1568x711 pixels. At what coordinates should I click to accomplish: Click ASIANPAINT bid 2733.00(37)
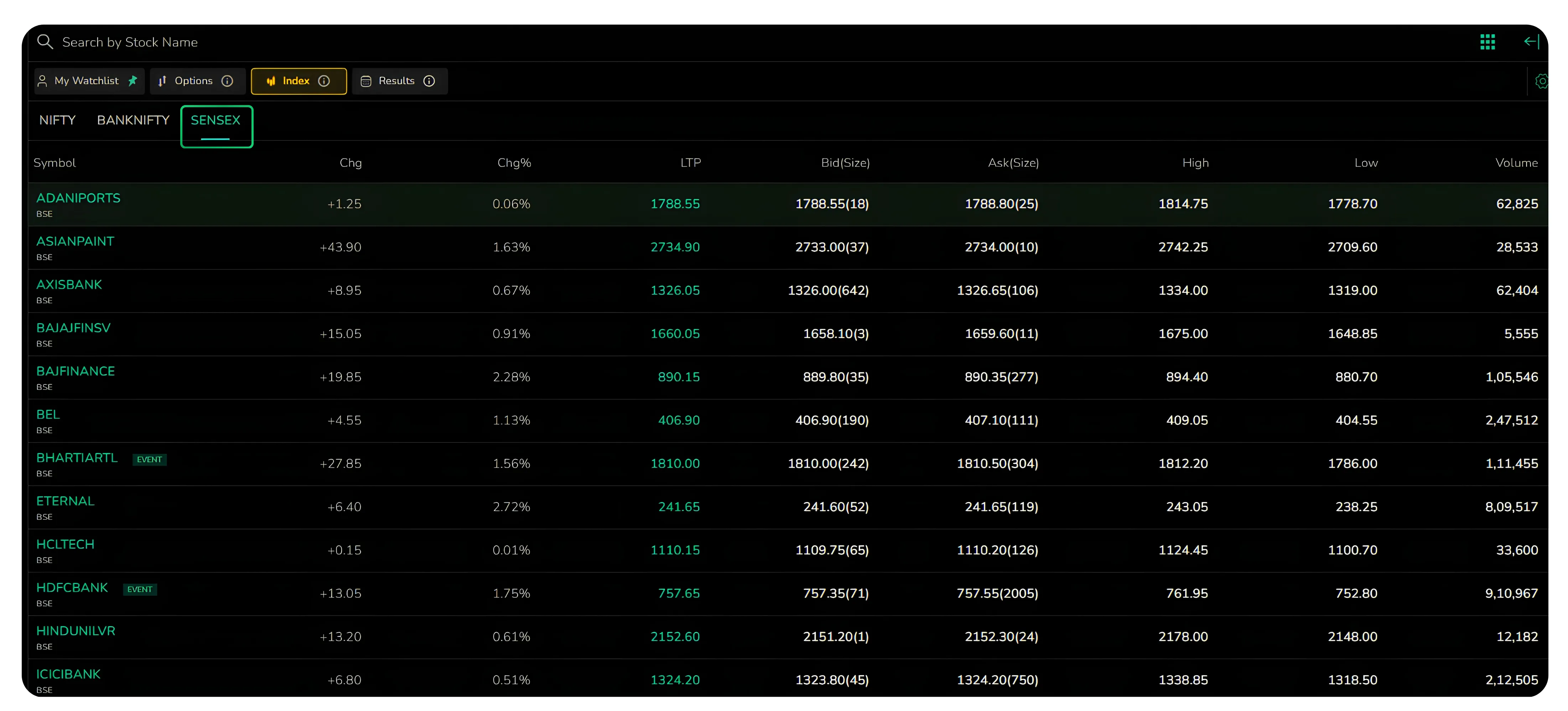tap(832, 246)
